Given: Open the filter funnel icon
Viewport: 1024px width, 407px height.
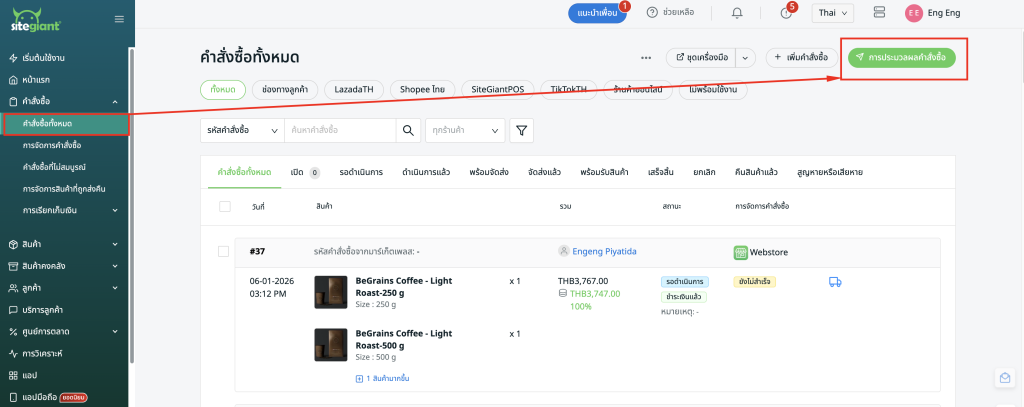Looking at the screenshot, I should (522, 130).
